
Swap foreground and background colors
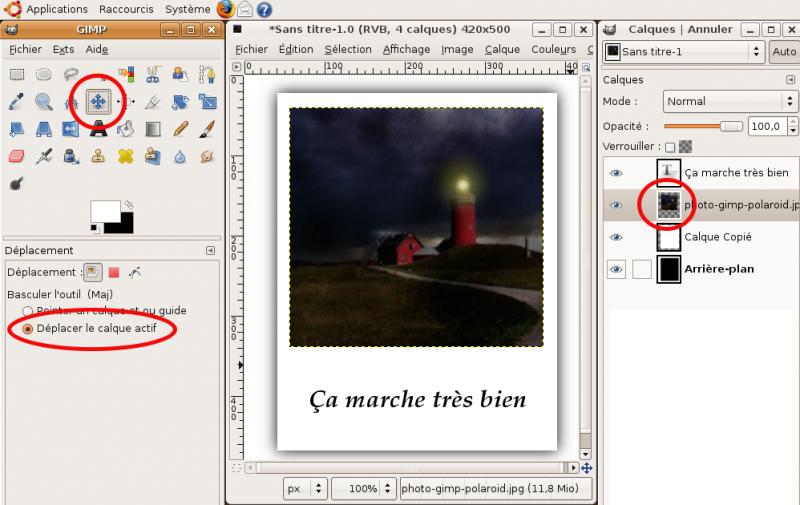coord(129,205)
